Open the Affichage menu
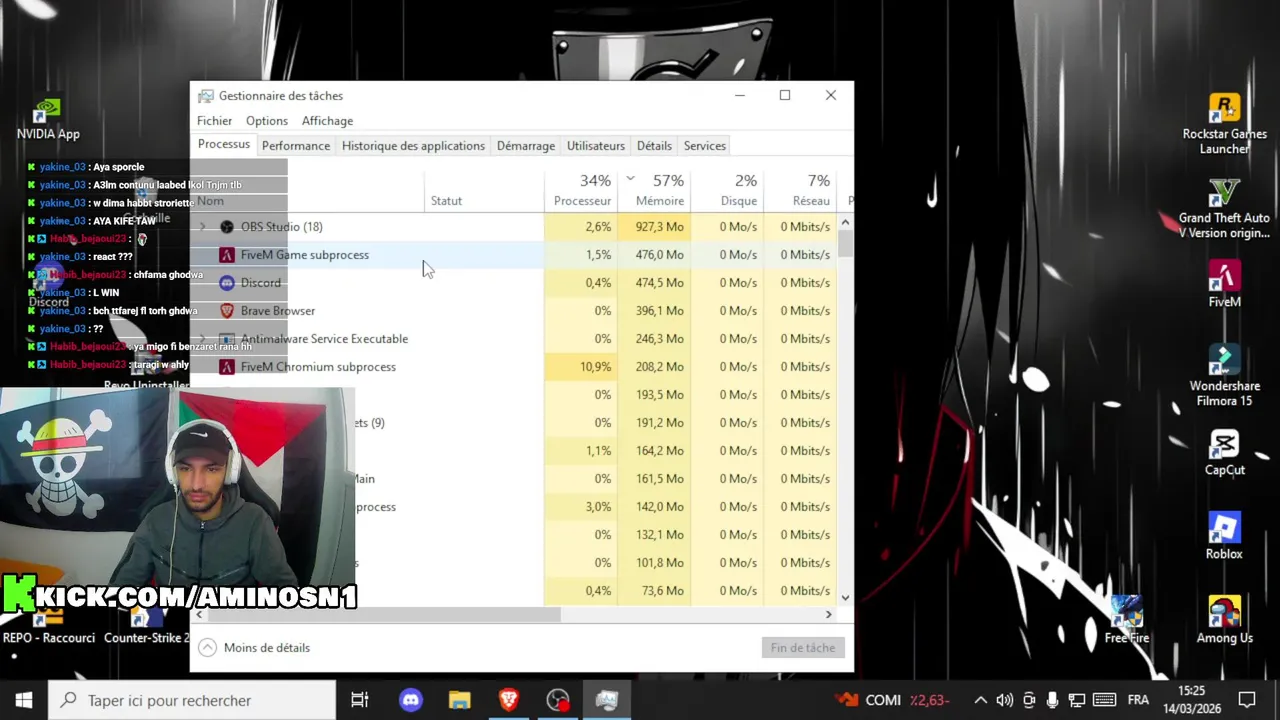Screen dimensions: 1280x720 (x=327, y=121)
